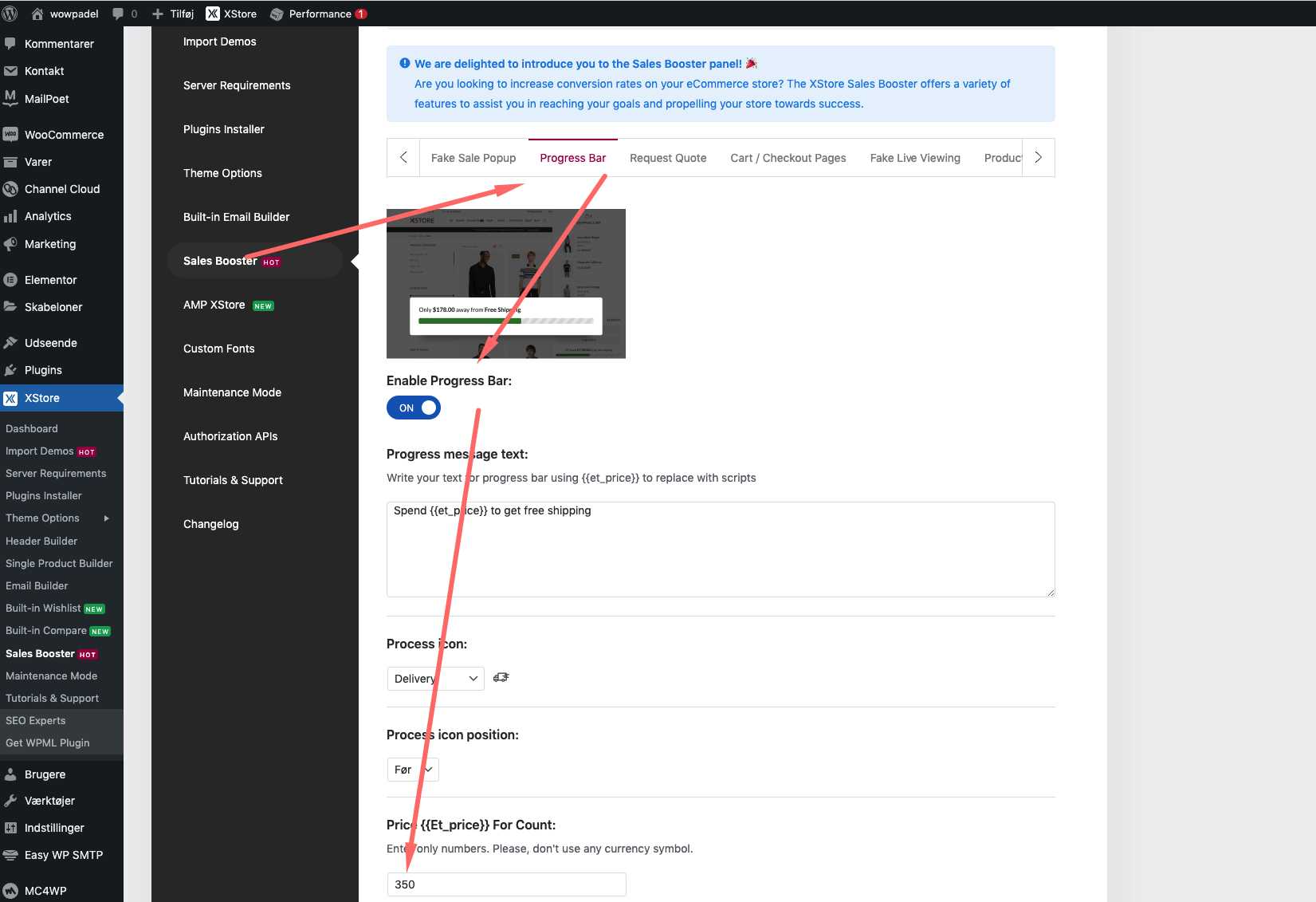Screen dimensions: 1316x902
Task: Open the Process icon Delivery dropdown
Action: click(x=435, y=679)
